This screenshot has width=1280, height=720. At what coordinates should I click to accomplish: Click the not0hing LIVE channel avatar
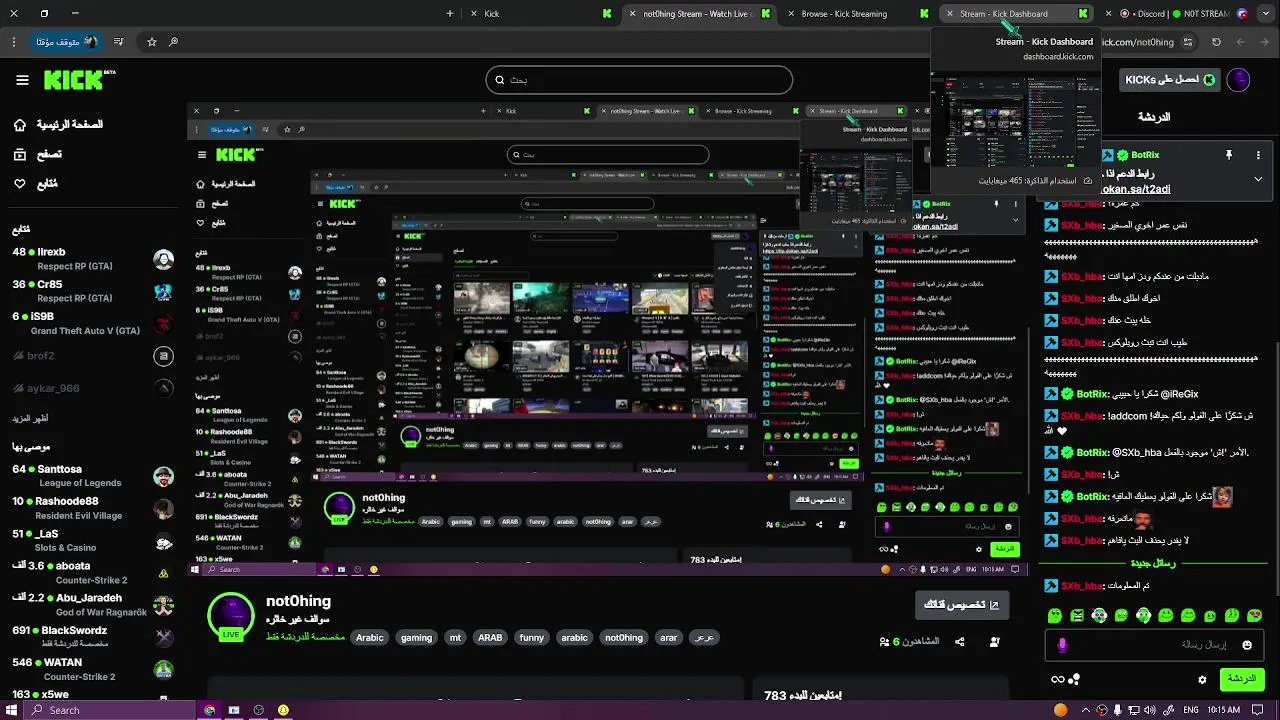coord(231,617)
